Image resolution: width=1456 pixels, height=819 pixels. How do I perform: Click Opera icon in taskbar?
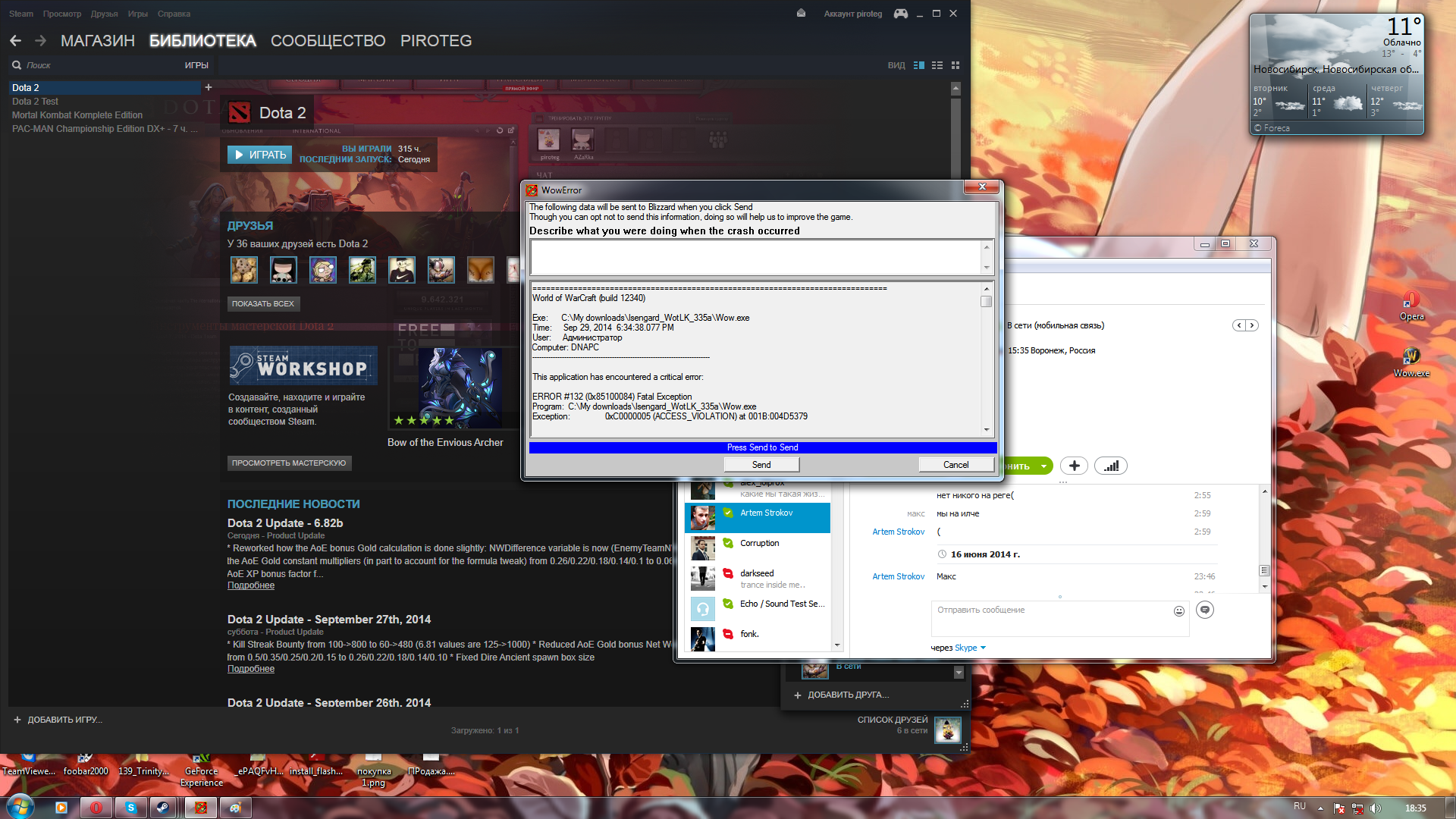coord(96,808)
